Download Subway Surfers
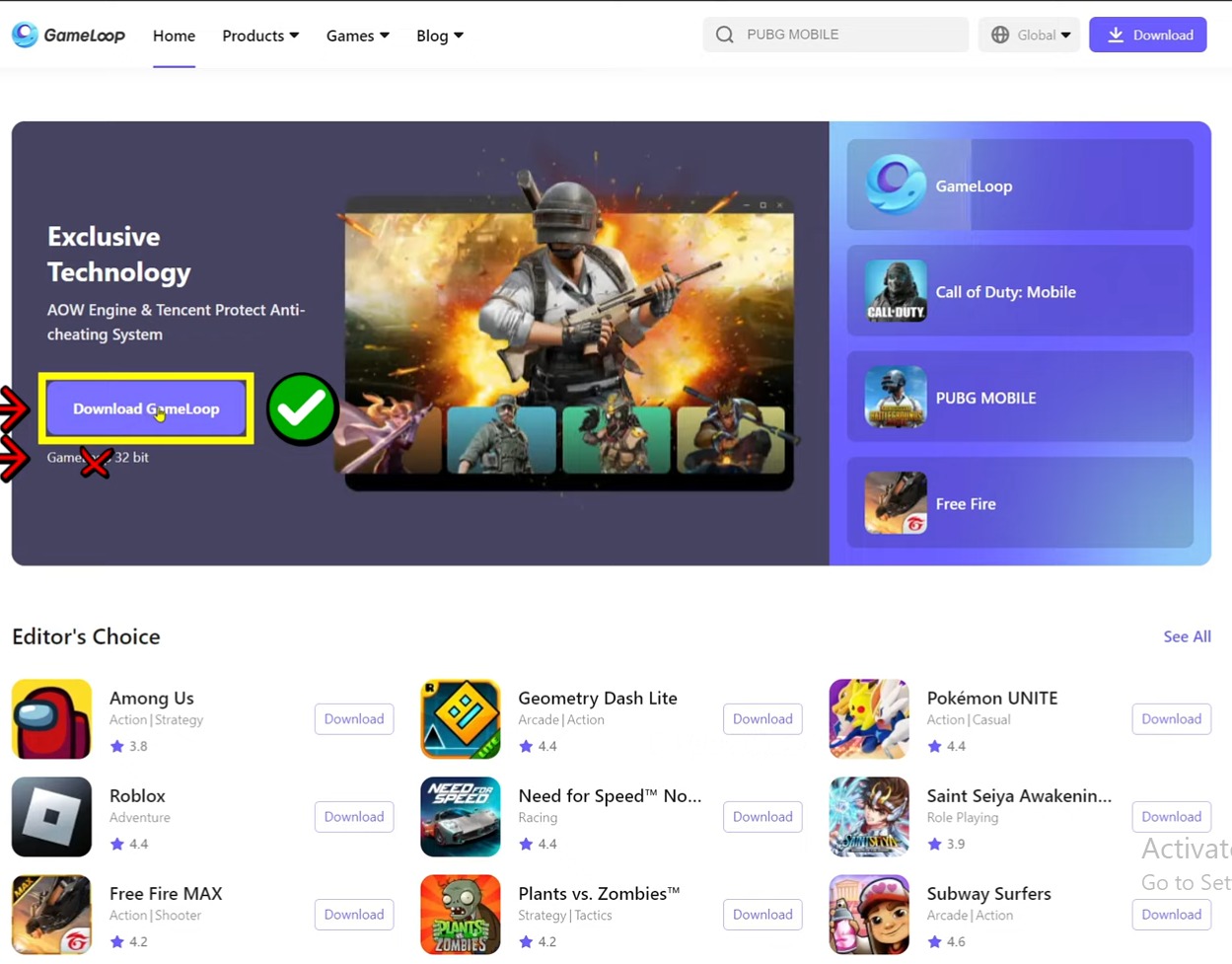Screen dimensions: 1232x964 point(1172,915)
